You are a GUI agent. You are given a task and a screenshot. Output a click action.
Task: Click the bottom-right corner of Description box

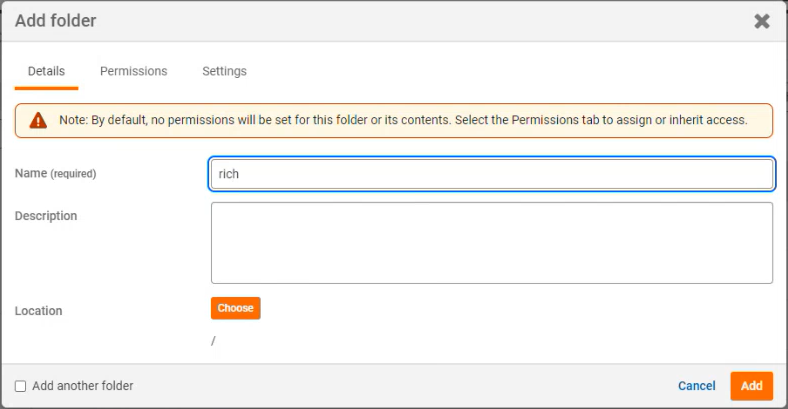coord(767,278)
